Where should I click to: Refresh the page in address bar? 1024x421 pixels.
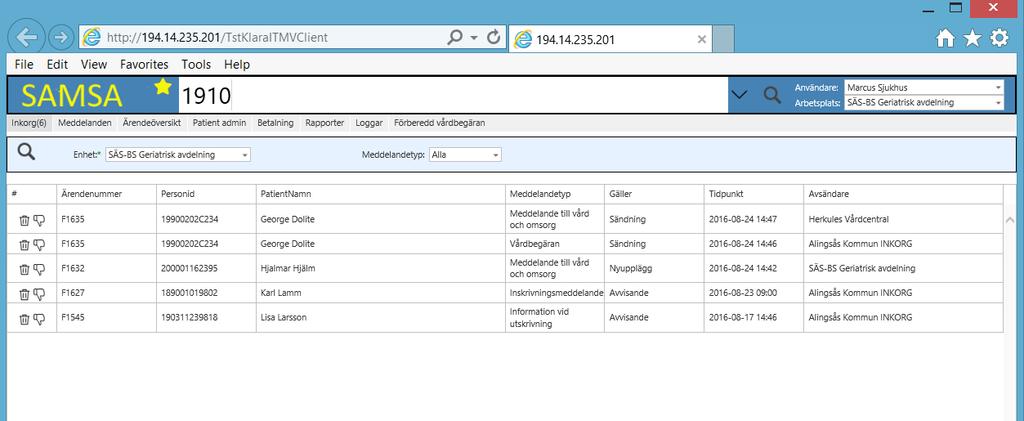pos(494,37)
